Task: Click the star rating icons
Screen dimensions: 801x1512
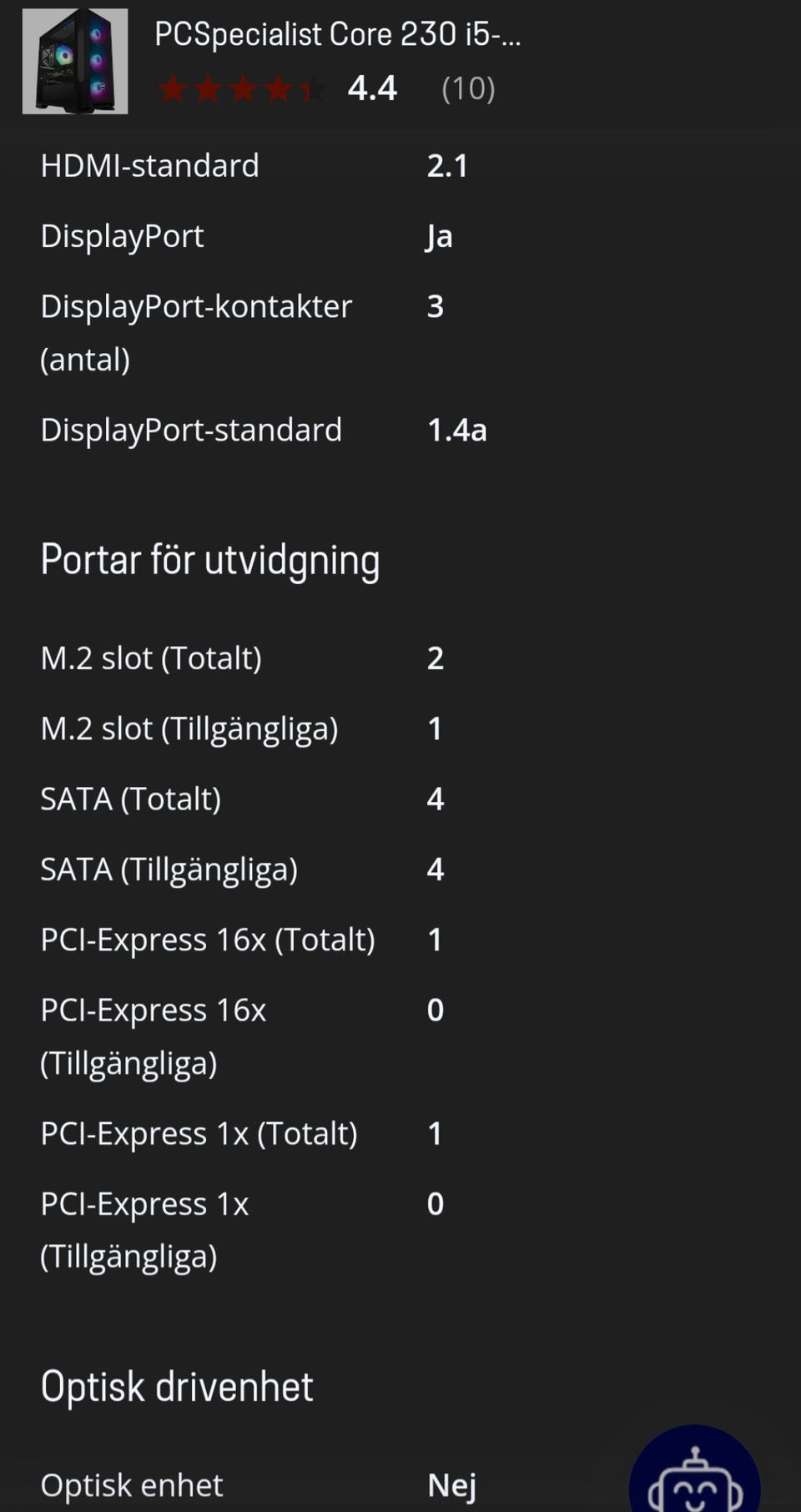Action: [242, 88]
